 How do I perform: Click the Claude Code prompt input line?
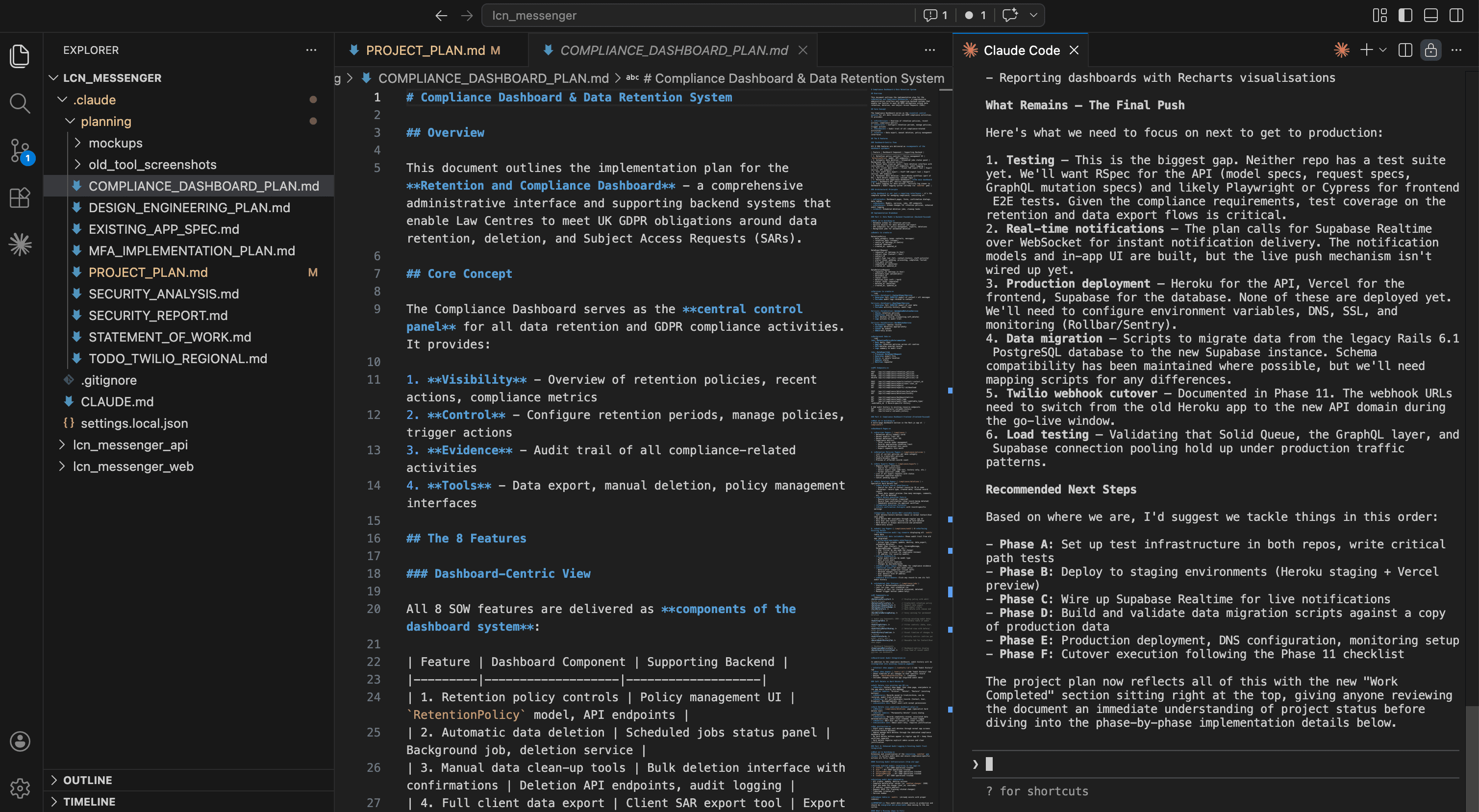coord(1215,764)
